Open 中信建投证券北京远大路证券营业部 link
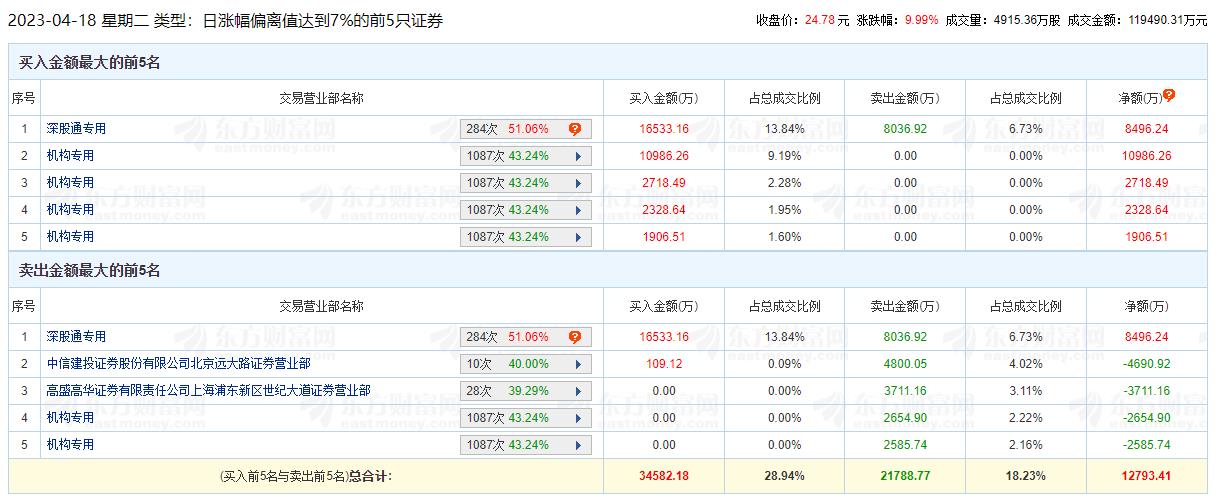The width and height of the screenshot is (1215, 504). [x=178, y=364]
